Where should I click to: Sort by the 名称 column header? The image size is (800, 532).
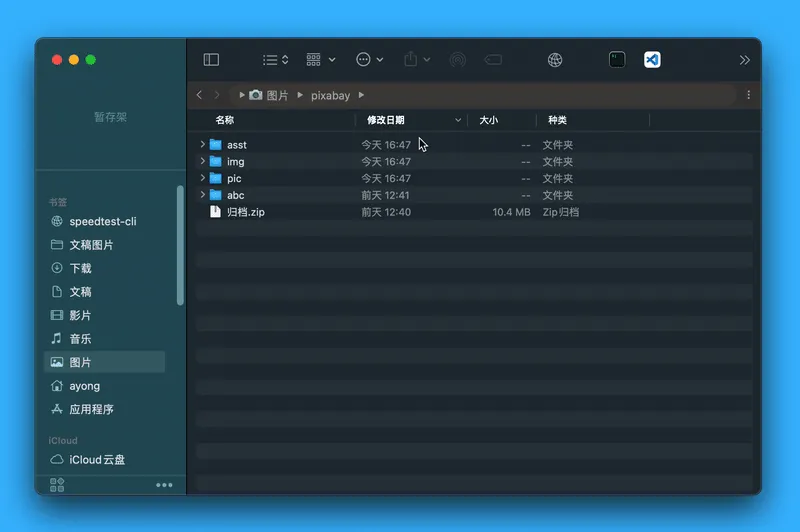pos(224,120)
